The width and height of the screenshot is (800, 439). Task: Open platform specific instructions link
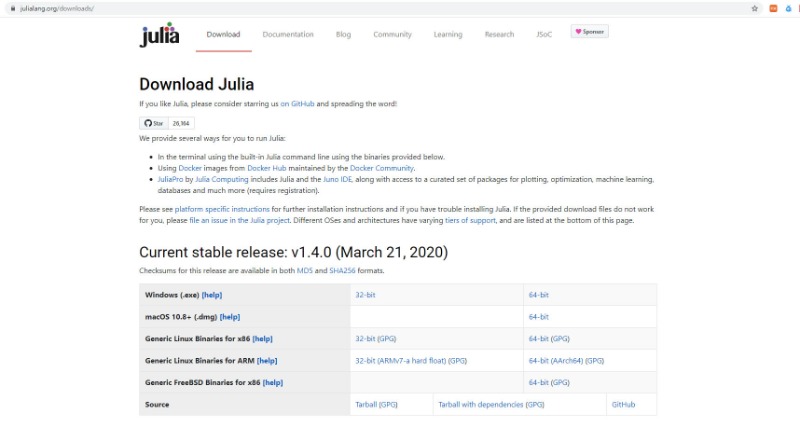tap(222, 209)
